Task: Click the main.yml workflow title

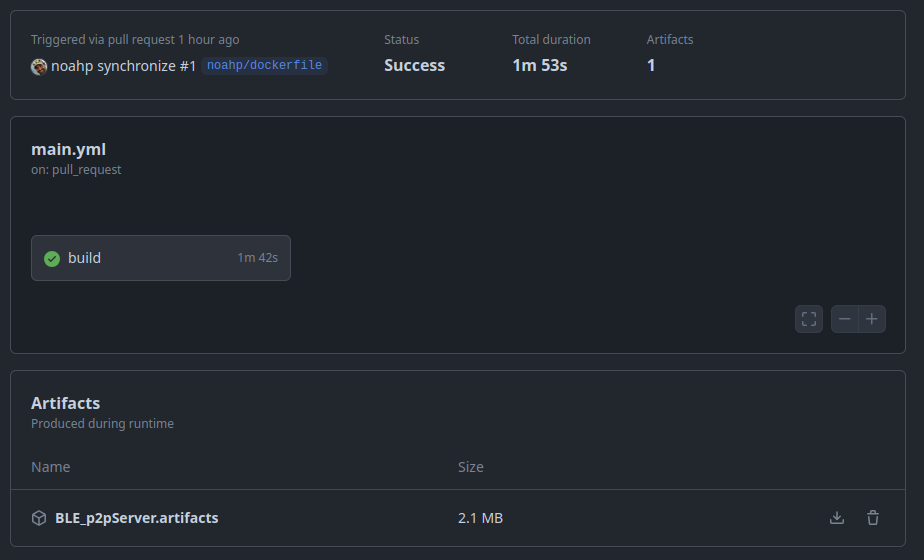Action: 68,150
